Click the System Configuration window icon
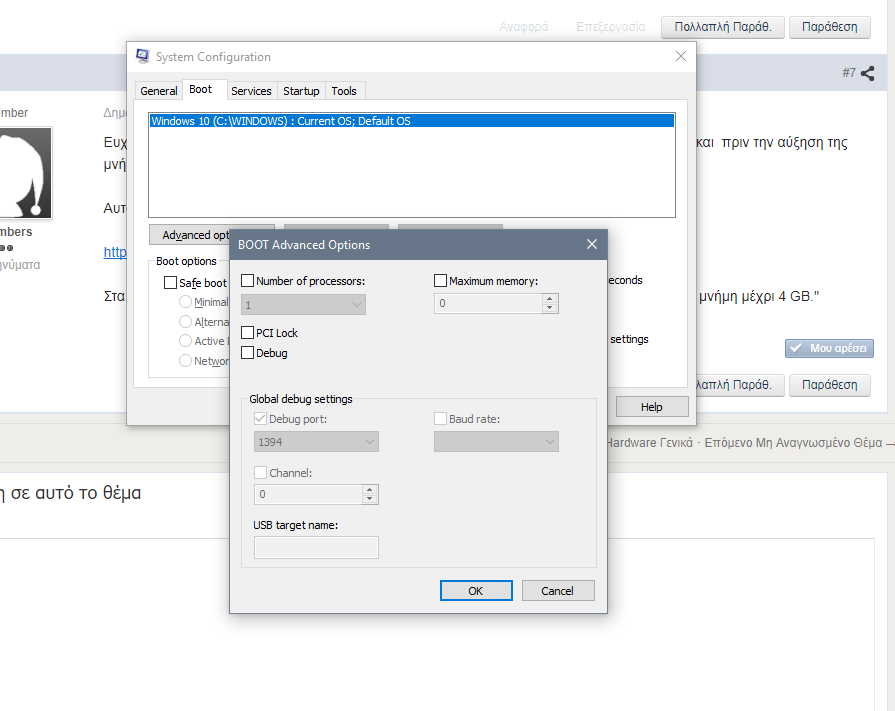Viewport: 895px width, 711px height. point(143,56)
